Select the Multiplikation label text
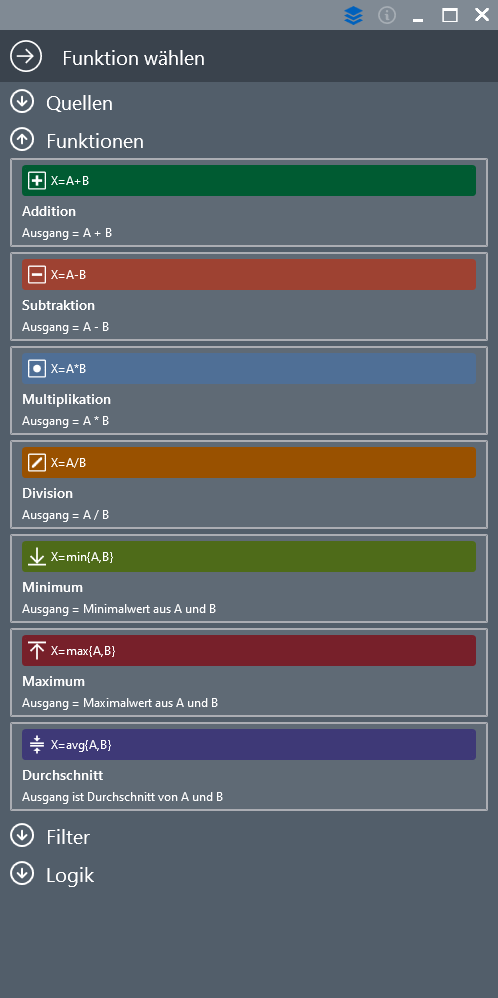 (x=66, y=400)
